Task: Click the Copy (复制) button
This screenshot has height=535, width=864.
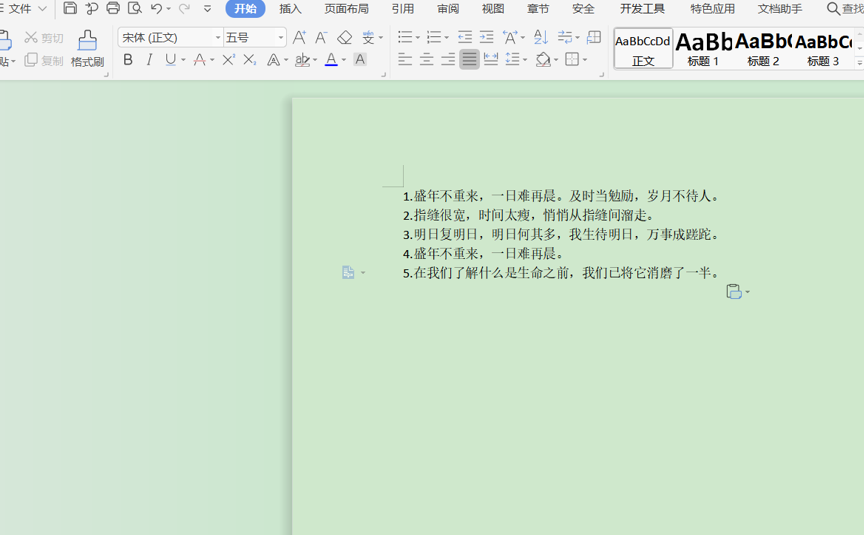Action: (x=44, y=60)
